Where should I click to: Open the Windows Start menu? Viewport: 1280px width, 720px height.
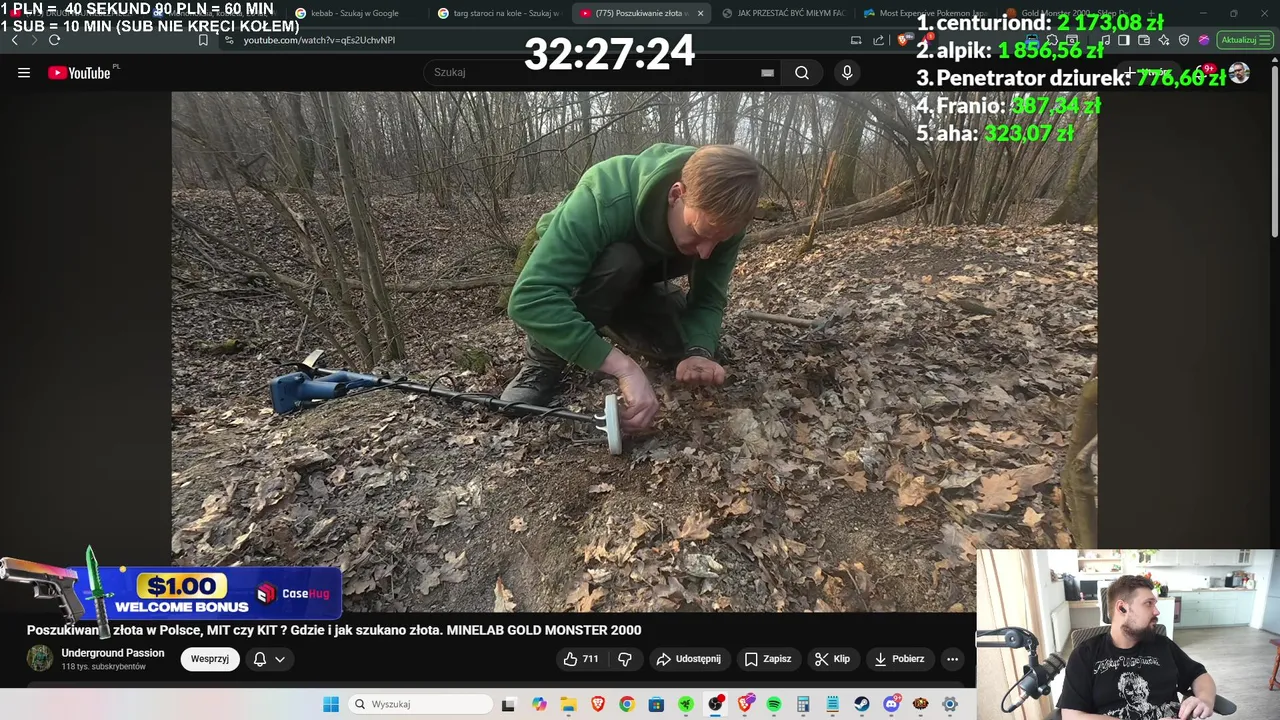click(331, 704)
